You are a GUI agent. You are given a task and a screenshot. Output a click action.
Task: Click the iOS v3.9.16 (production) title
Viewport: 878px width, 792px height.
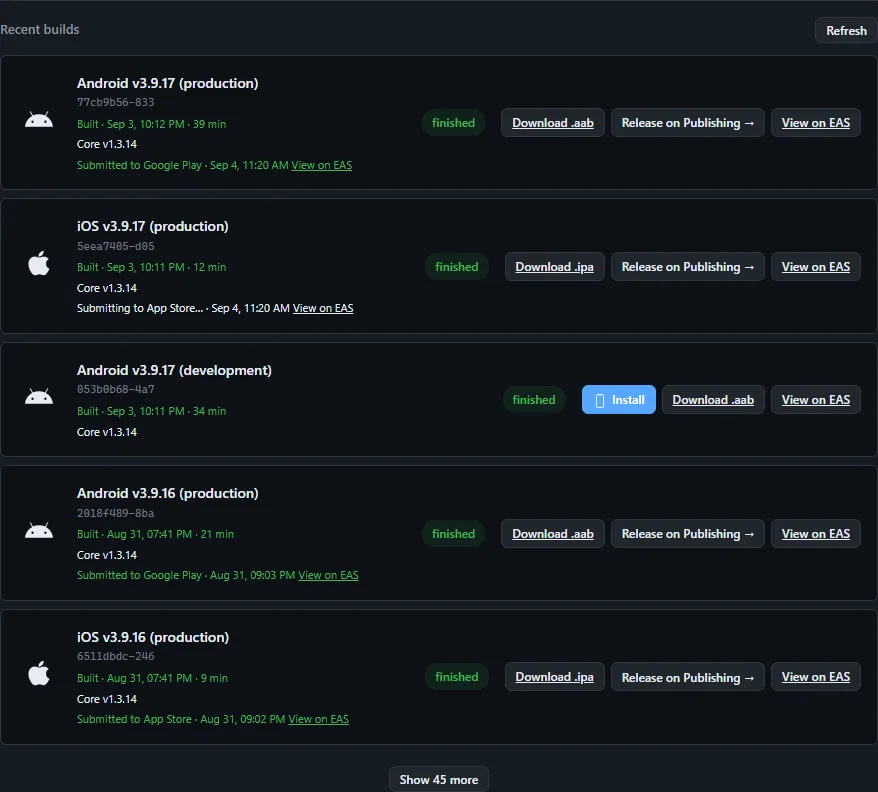tap(153, 637)
